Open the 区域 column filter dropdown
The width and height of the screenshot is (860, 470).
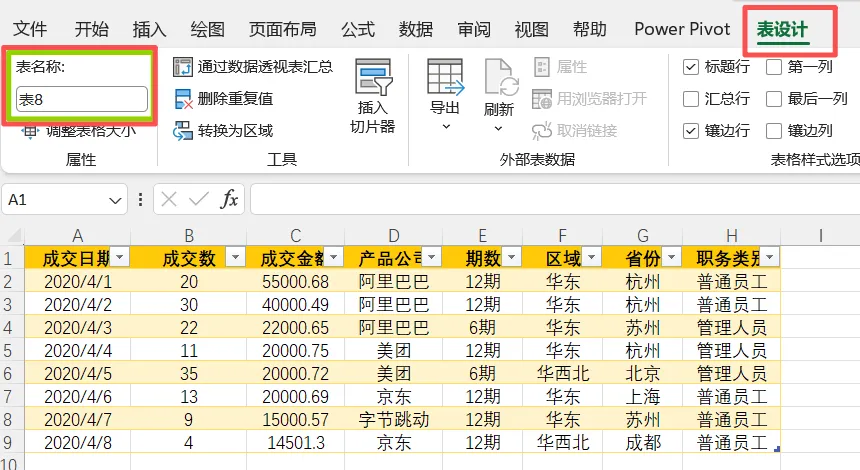pyautogui.click(x=592, y=257)
